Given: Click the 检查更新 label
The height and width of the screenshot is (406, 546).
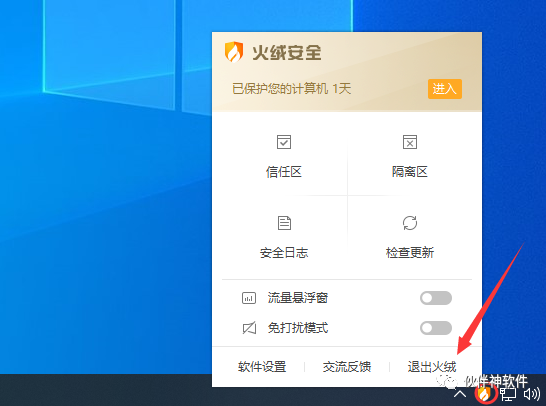Looking at the screenshot, I should 410,253.
